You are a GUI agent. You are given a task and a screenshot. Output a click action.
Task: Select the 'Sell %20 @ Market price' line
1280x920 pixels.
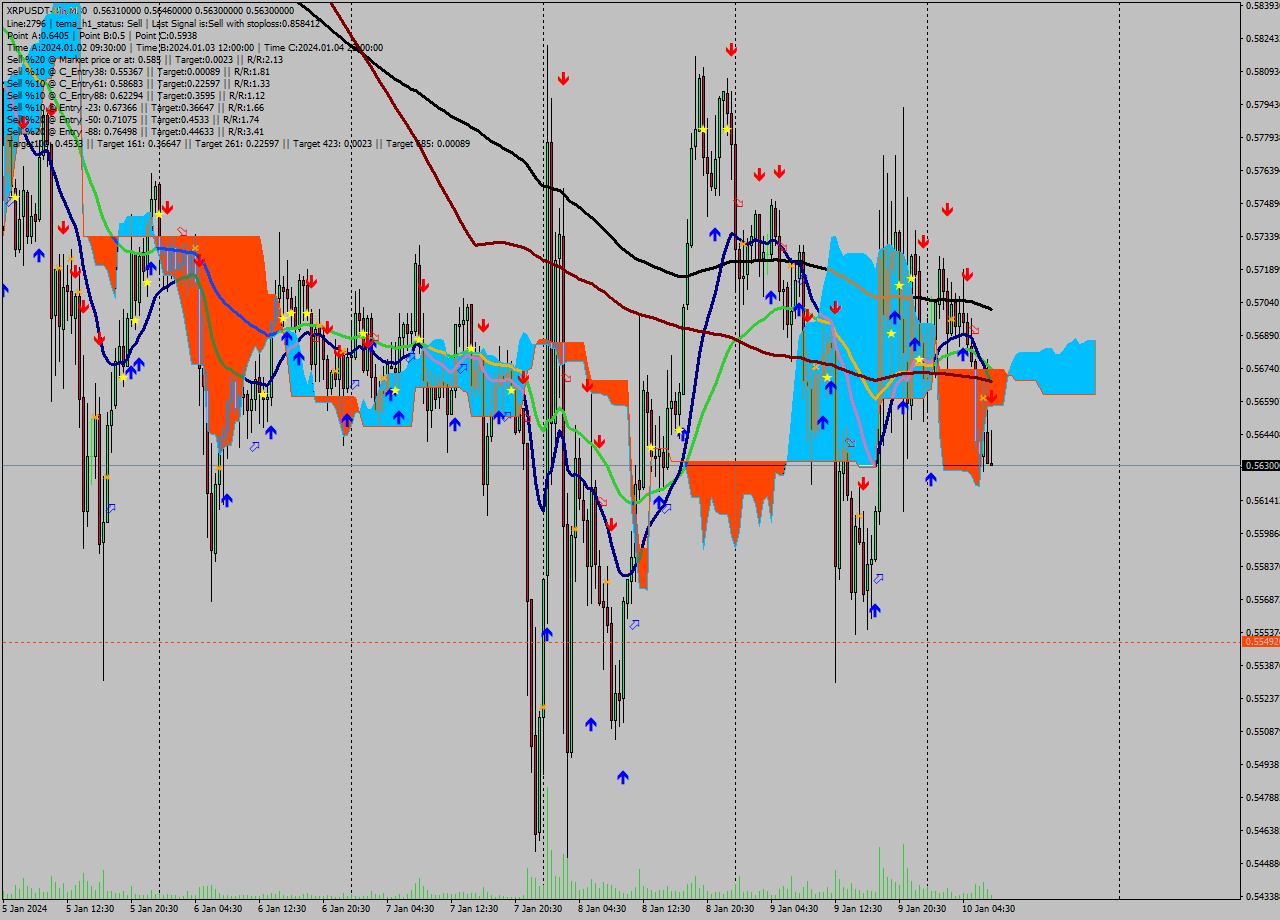pos(145,59)
